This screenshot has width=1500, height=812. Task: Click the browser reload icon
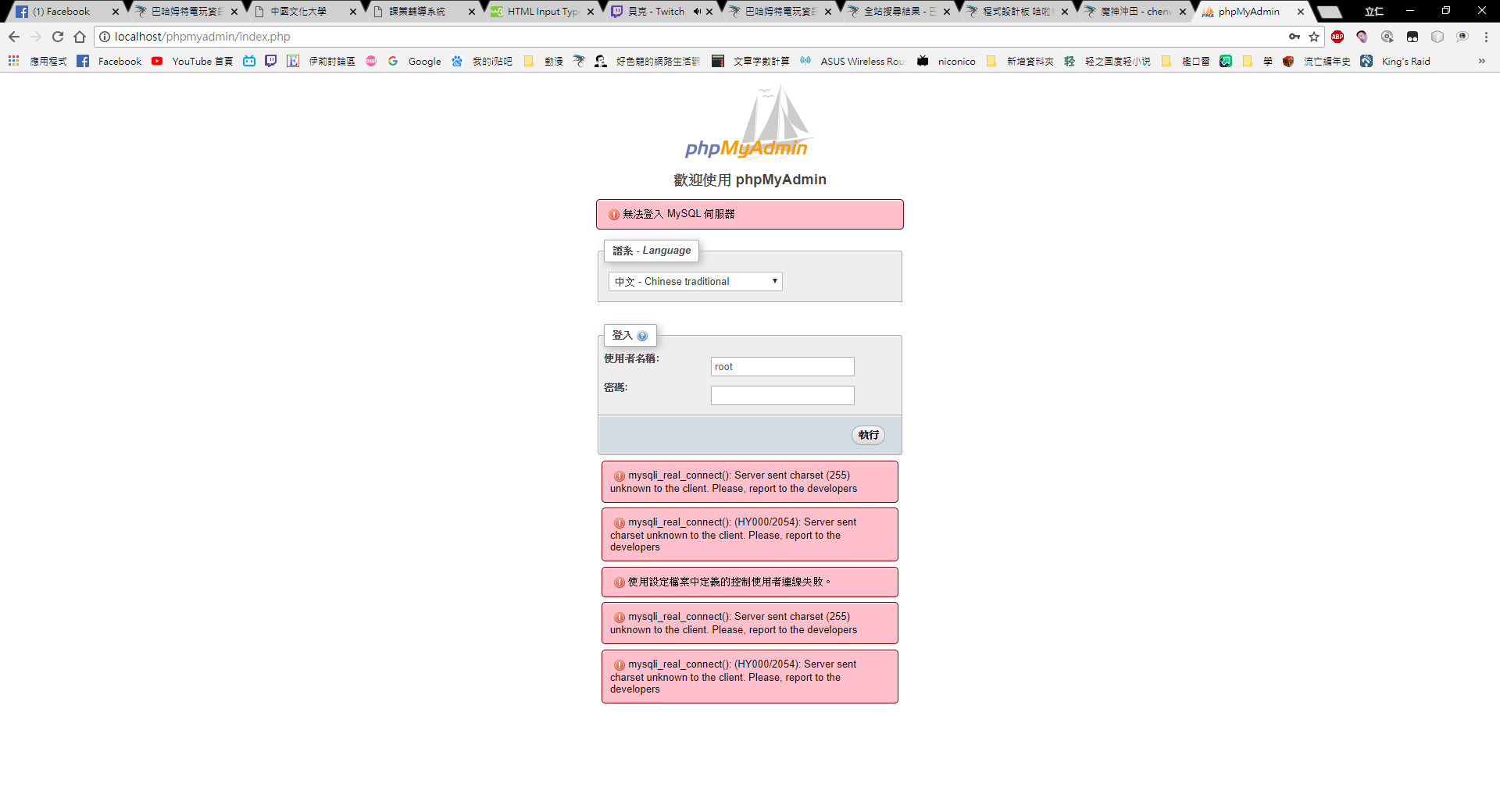click(58, 36)
